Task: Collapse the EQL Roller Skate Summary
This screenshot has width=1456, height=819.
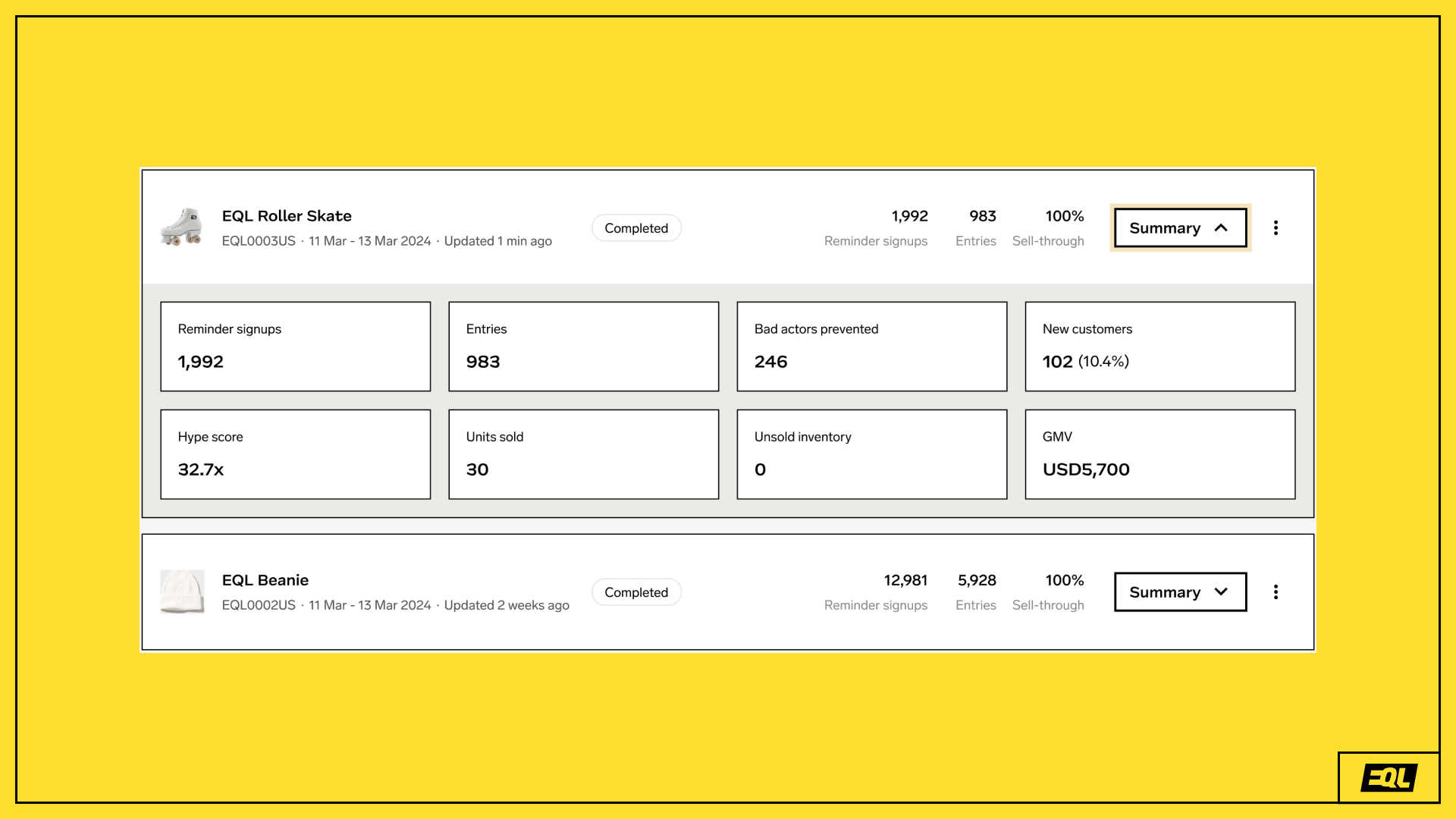Action: (1180, 228)
